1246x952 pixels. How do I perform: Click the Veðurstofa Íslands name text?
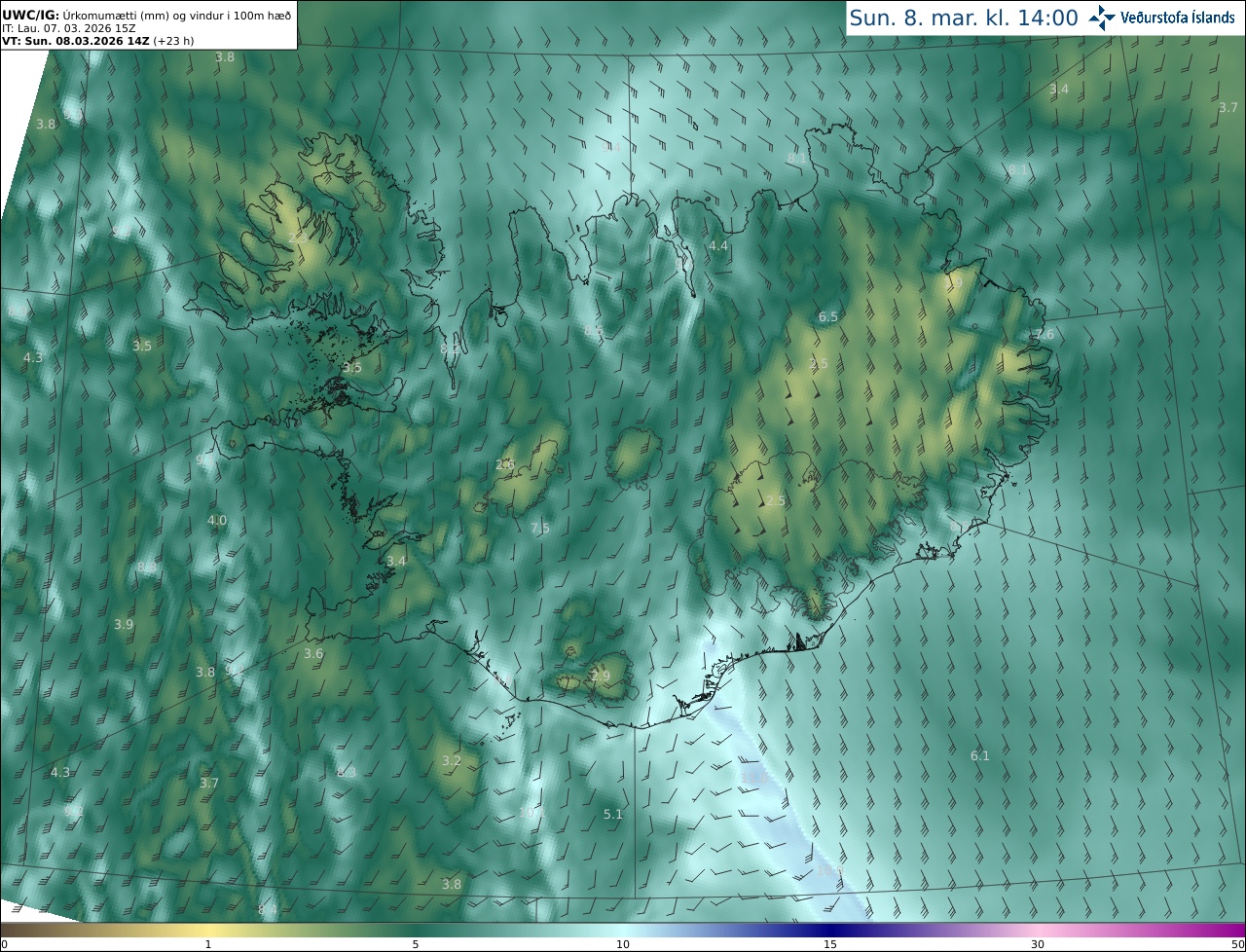(x=1178, y=18)
